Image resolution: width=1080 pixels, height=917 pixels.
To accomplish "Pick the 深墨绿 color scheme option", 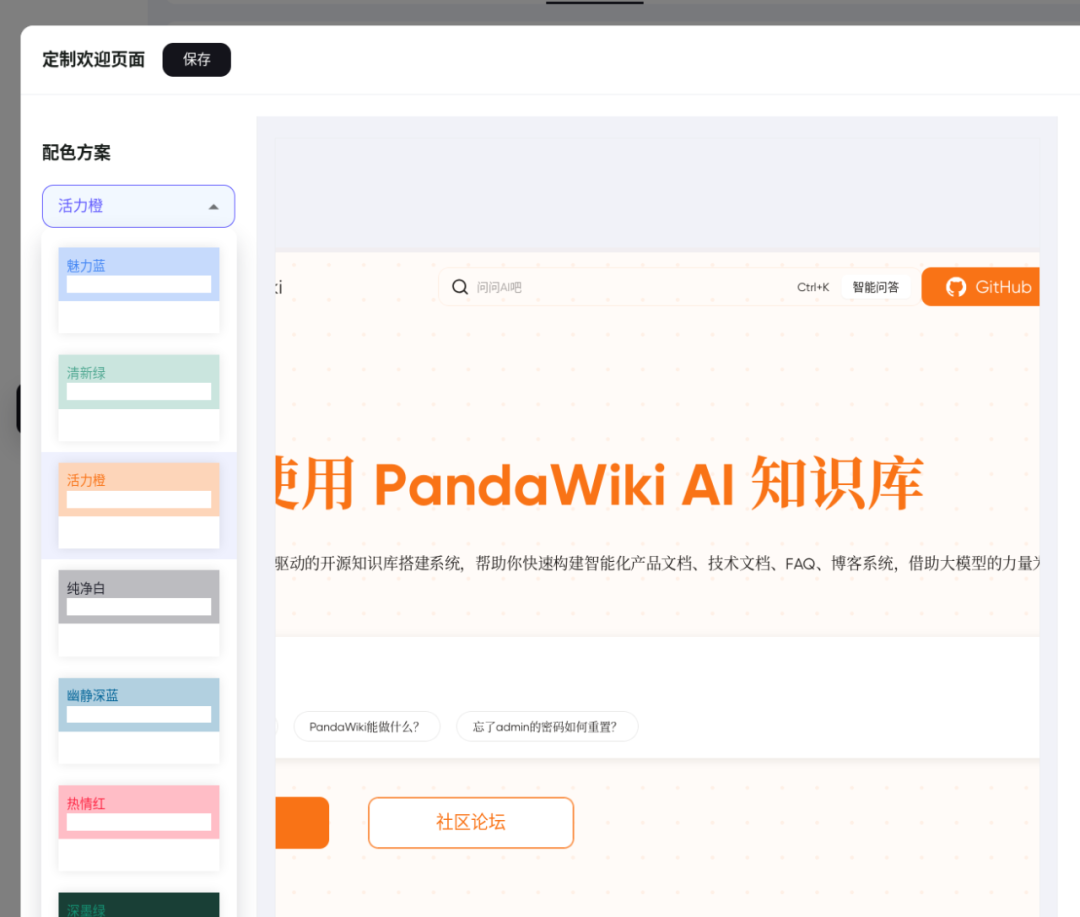I will point(138,905).
